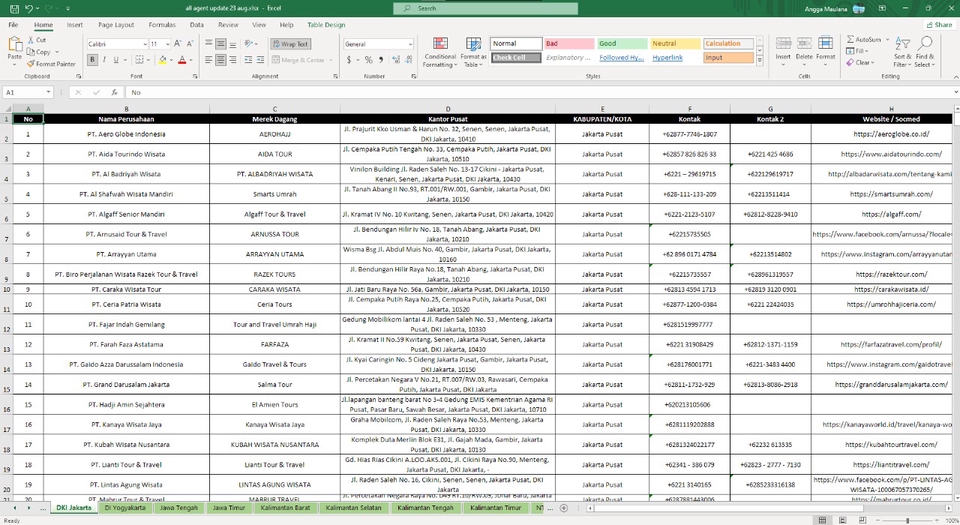Open the Clear dropdown
This screenshot has width=960, height=525.
point(860,62)
